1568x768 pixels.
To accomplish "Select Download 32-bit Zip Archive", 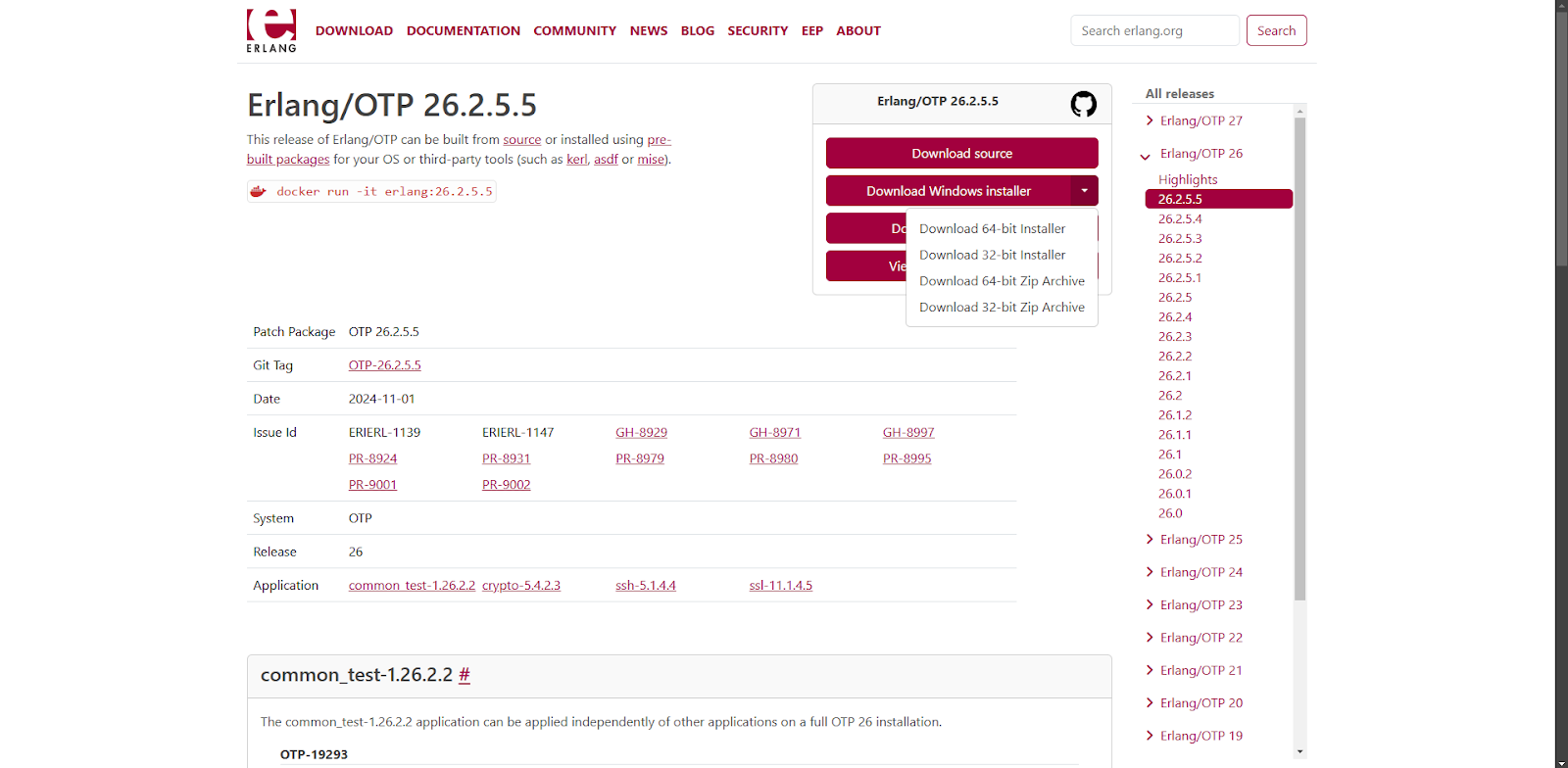I will point(1002,308).
